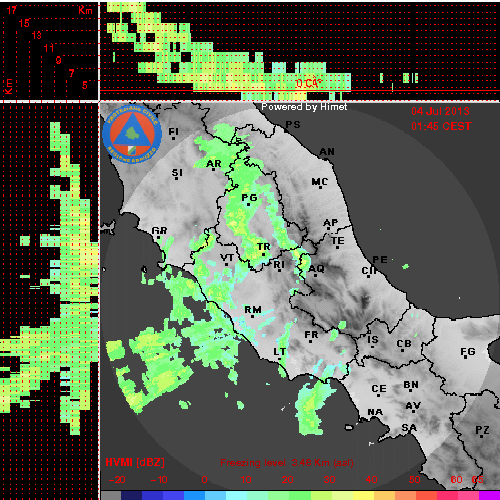
Task: Click the 40 value on the dBZ scale
Action: click(371, 480)
